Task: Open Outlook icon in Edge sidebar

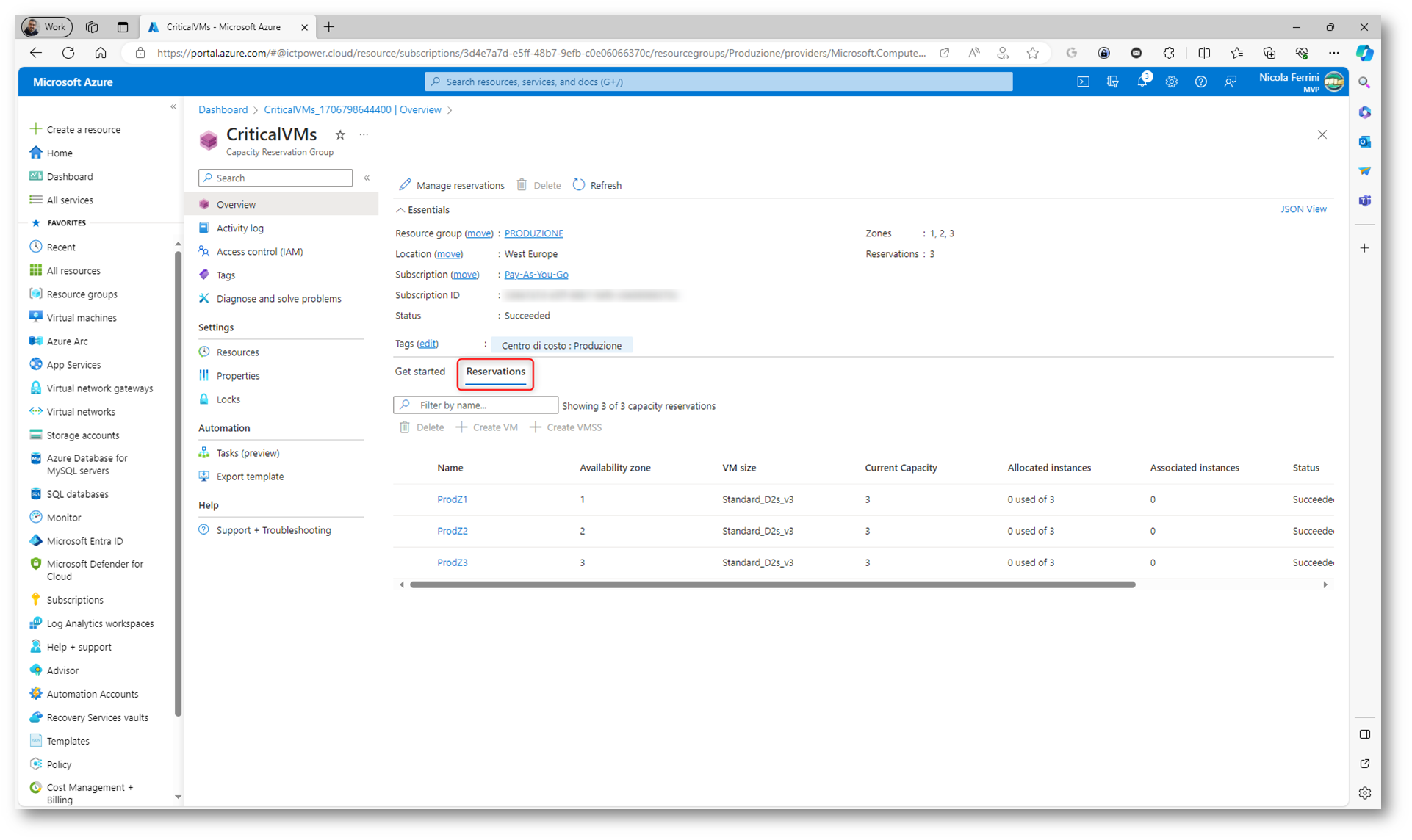Action: pyautogui.click(x=1364, y=142)
